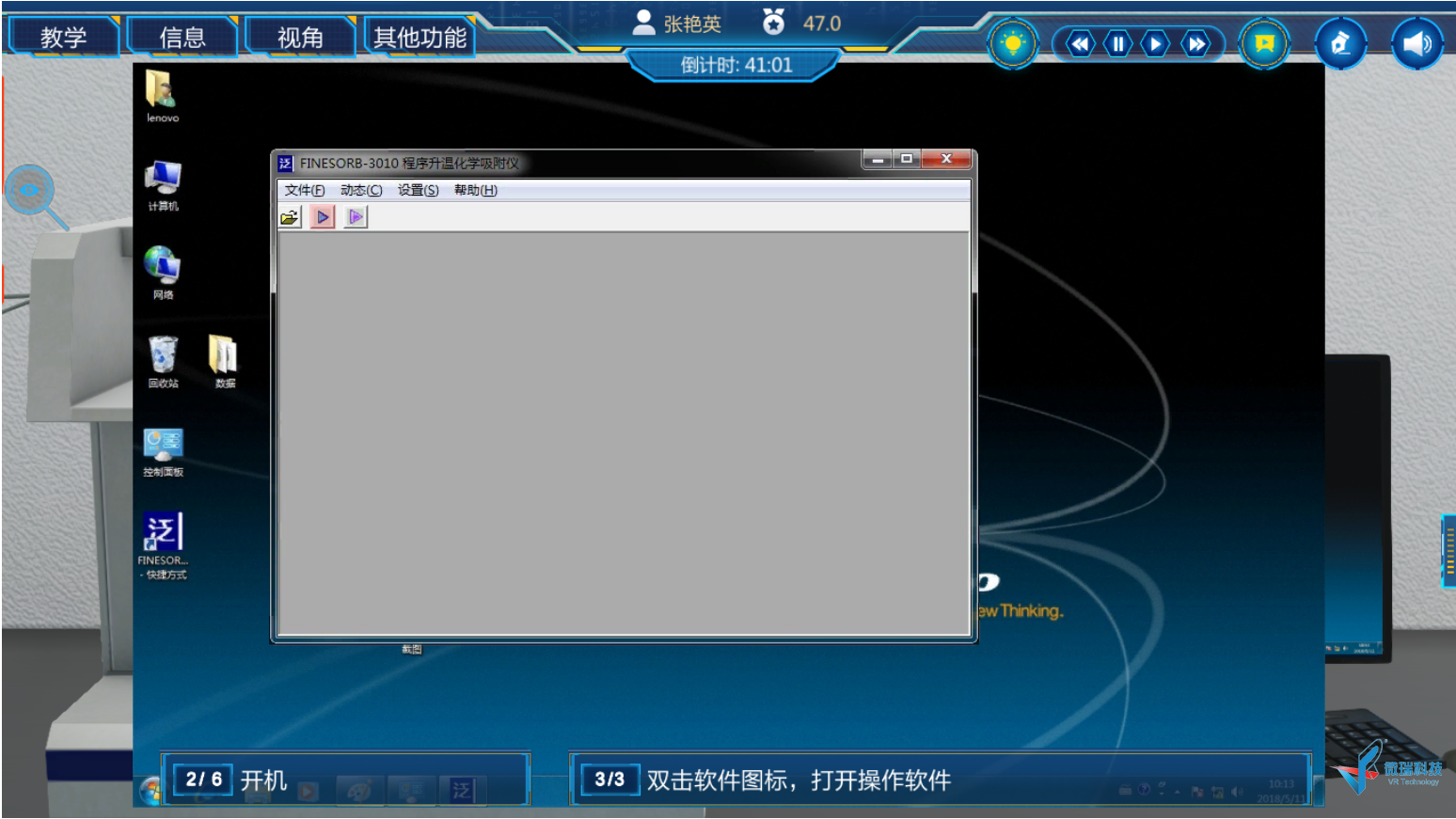
Task: Click the Windows Start orb
Action: [x=150, y=791]
